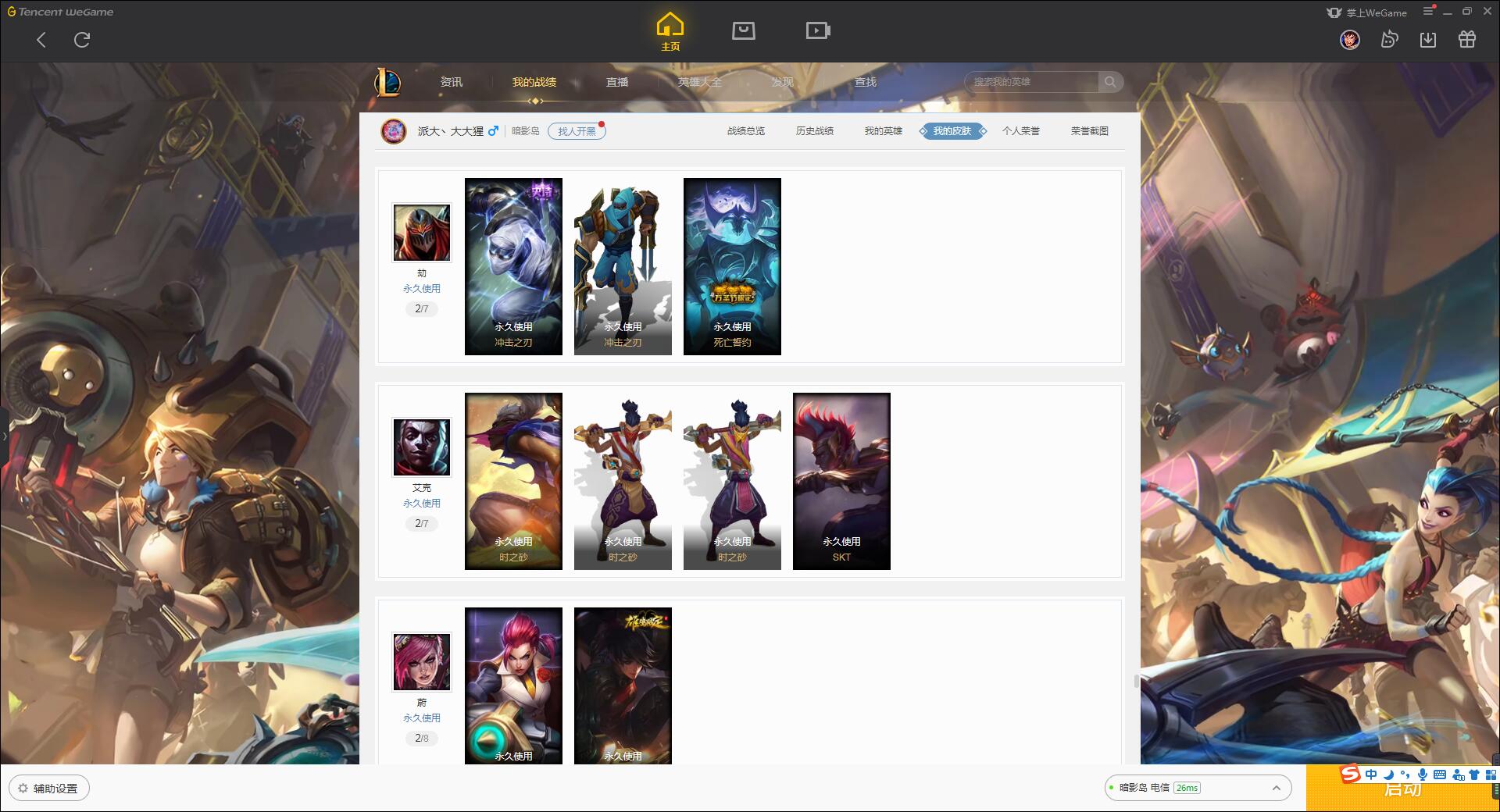Expand server selector 暗影岛 电信
Viewport: 1500px width, 812px height.
point(1198,788)
